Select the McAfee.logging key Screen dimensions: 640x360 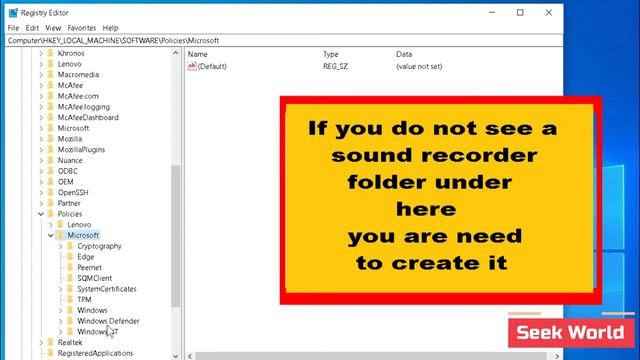pos(84,107)
